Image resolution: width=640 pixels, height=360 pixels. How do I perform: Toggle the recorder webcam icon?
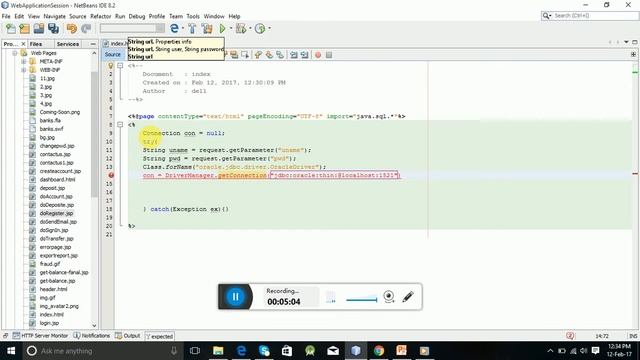point(389,297)
